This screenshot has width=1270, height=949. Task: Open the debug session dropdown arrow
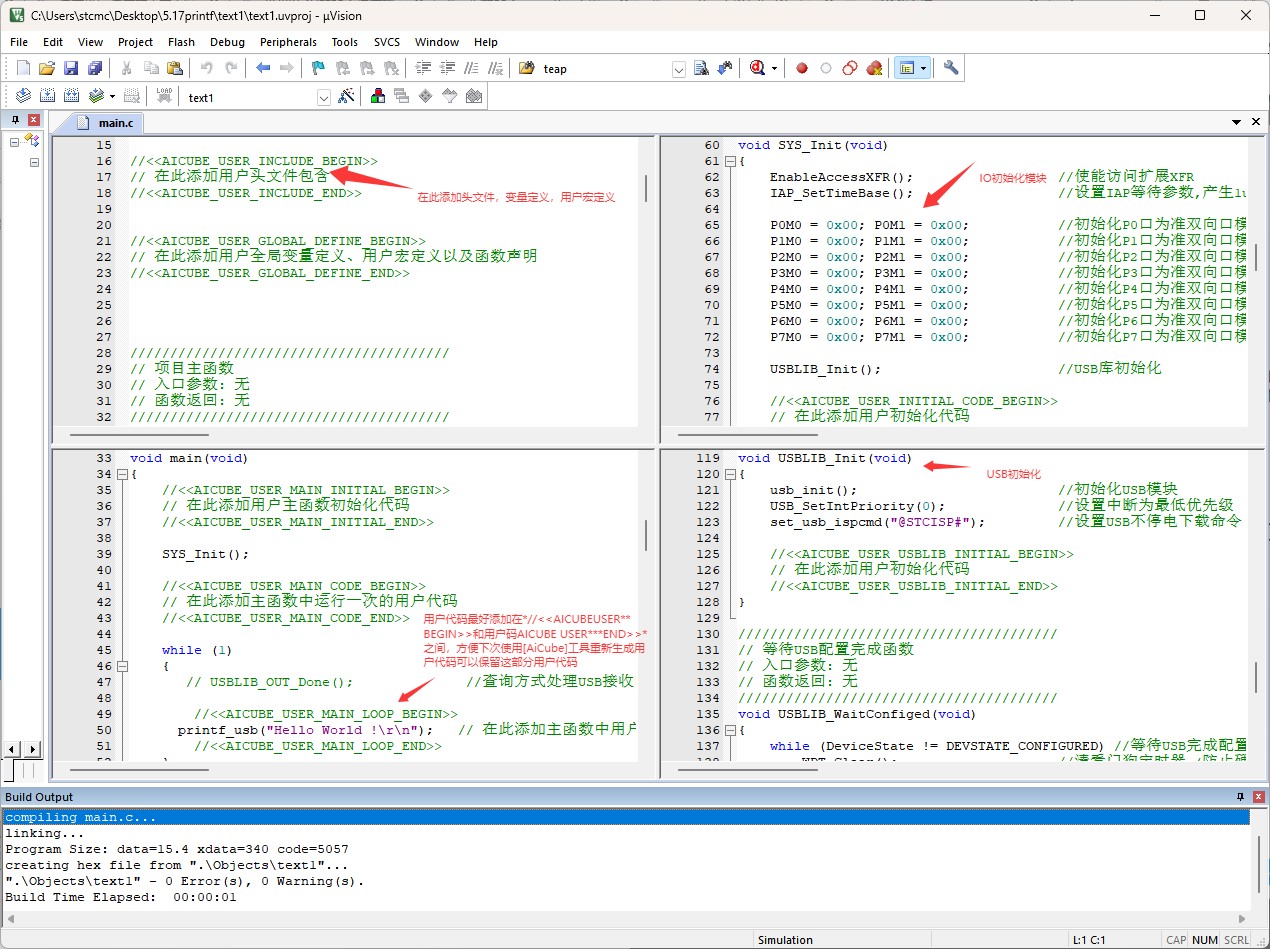[774, 68]
